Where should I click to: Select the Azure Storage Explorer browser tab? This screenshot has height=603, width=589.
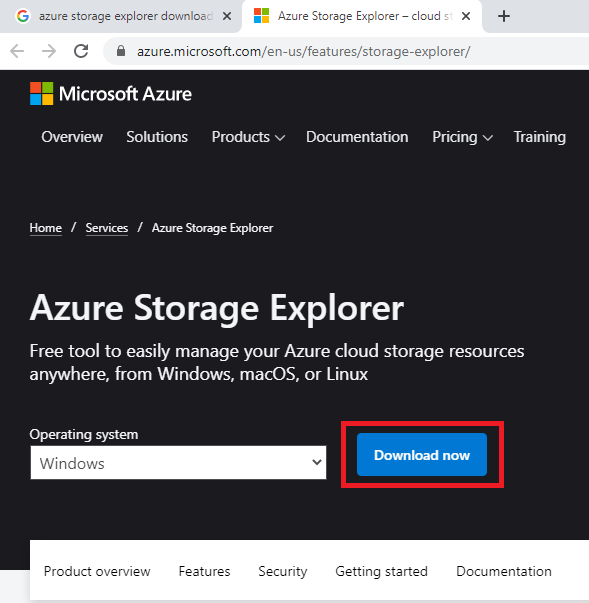coord(361,16)
